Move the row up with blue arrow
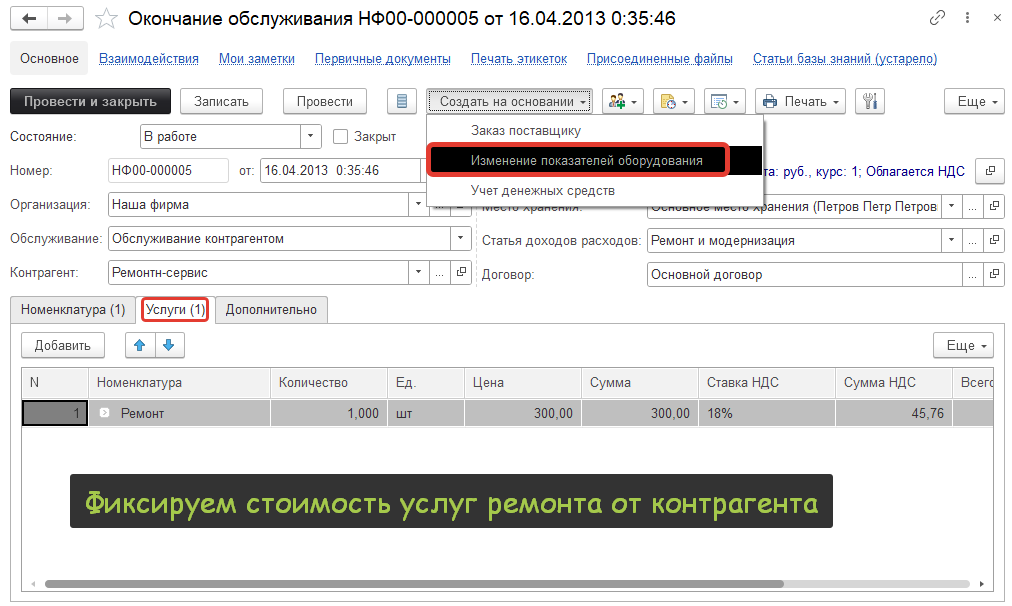 point(140,345)
